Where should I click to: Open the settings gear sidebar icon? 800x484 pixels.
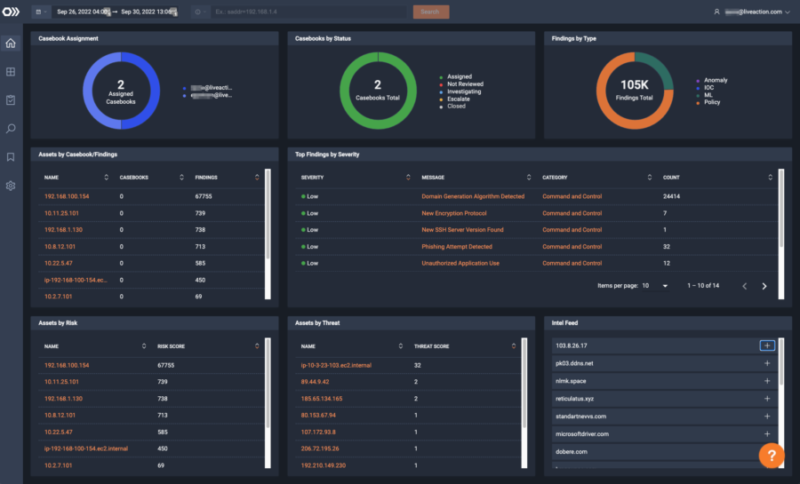point(11,186)
